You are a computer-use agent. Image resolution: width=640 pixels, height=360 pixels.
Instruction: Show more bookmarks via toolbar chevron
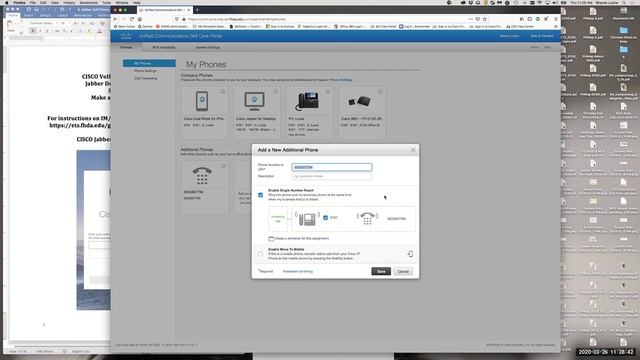coord(556,27)
